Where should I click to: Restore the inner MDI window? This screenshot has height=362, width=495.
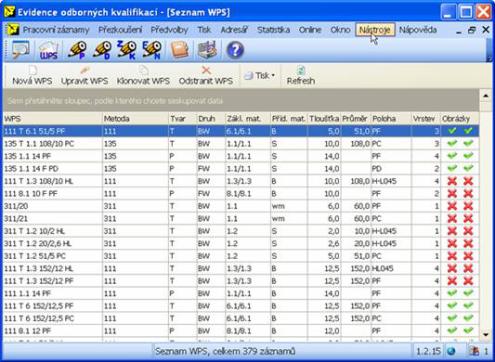[472, 30]
